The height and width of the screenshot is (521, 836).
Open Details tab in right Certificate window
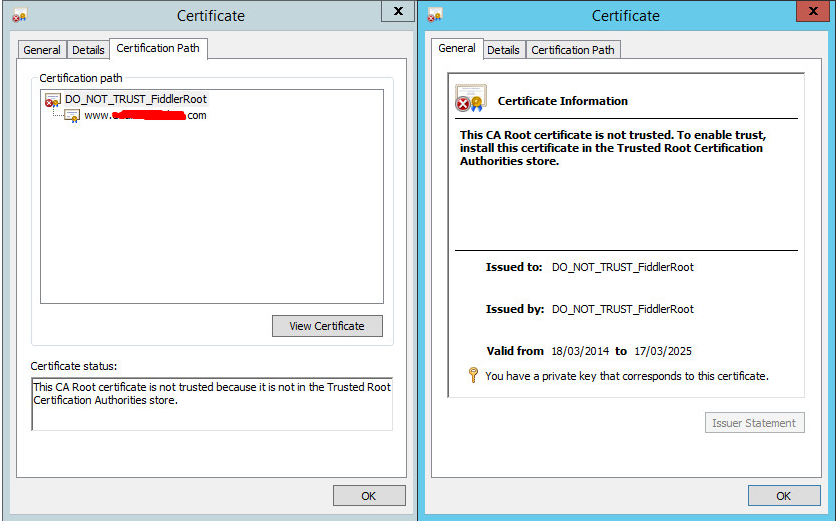pyautogui.click(x=503, y=50)
